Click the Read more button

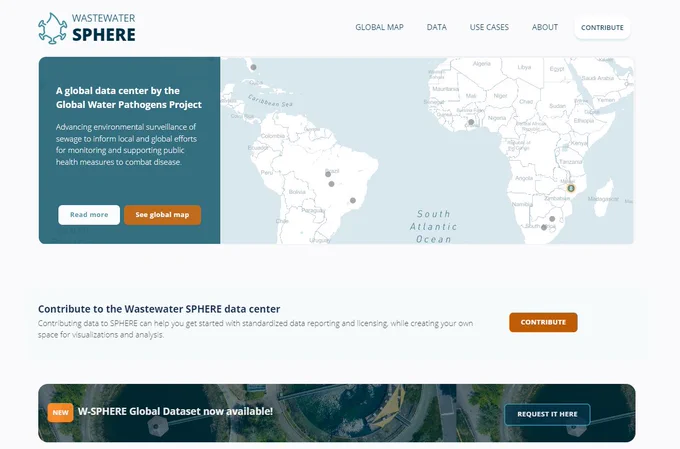point(89,215)
